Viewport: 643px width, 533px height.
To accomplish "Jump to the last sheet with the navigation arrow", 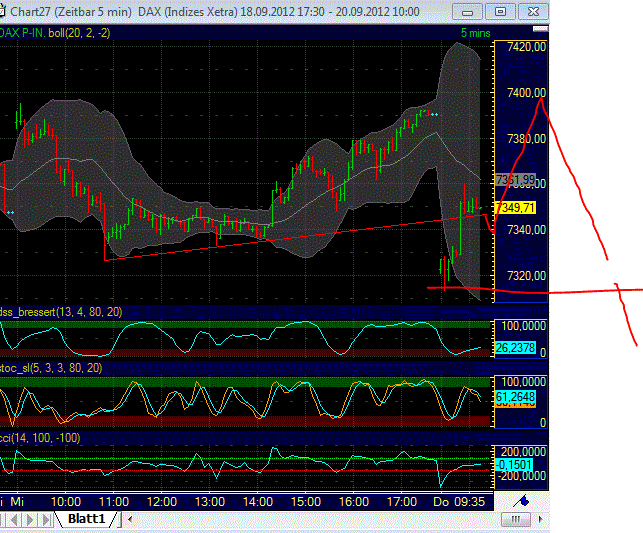I will pos(46,520).
